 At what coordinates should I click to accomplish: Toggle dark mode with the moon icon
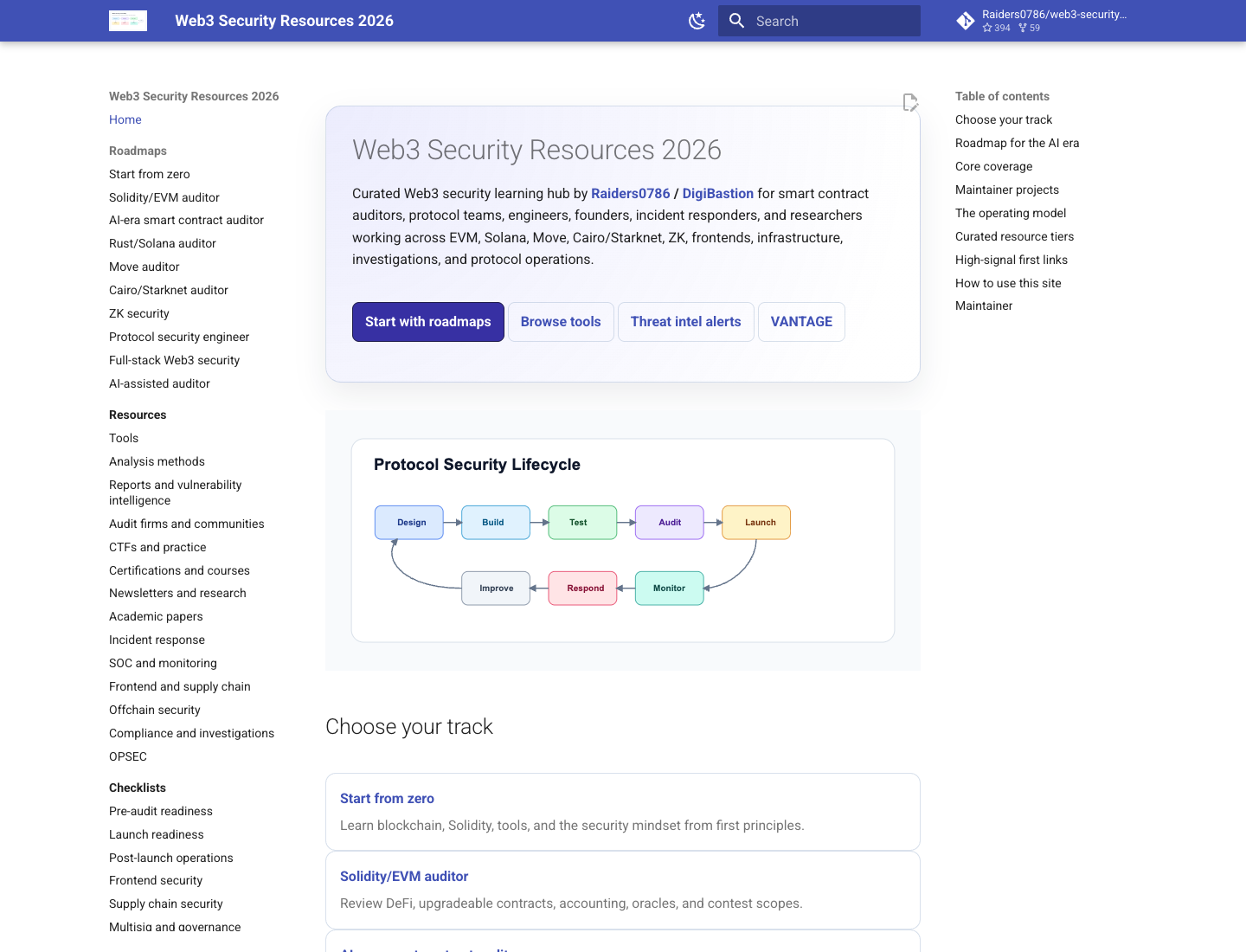(697, 21)
